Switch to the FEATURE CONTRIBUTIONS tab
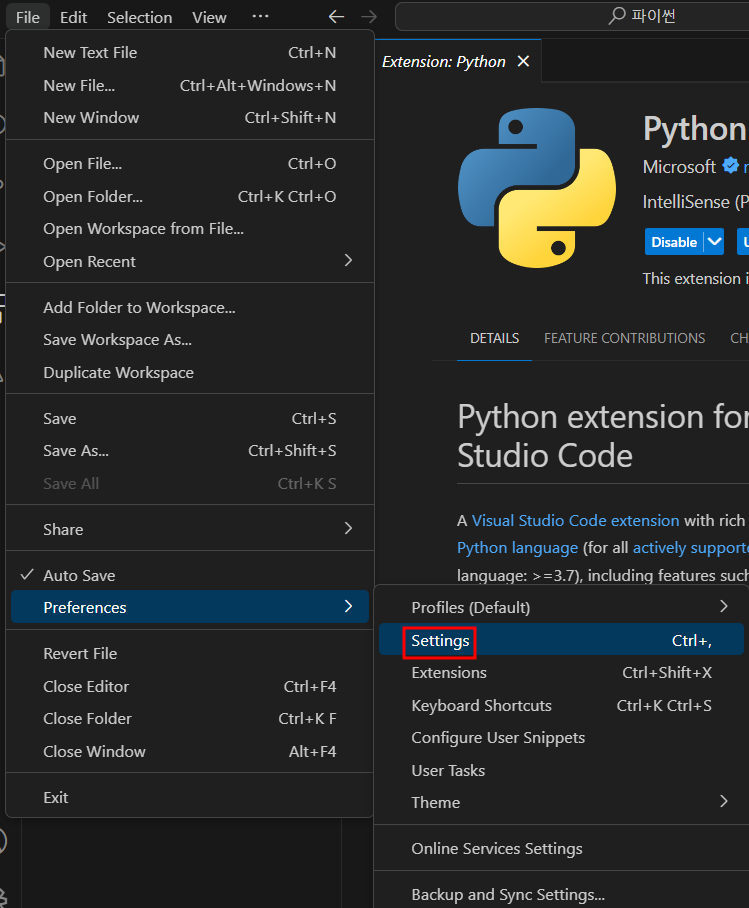 coord(624,338)
